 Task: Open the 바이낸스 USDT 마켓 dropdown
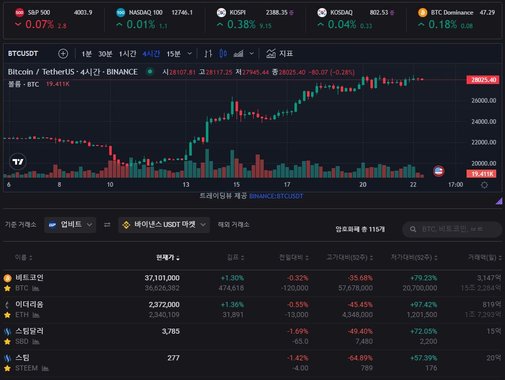[164, 225]
